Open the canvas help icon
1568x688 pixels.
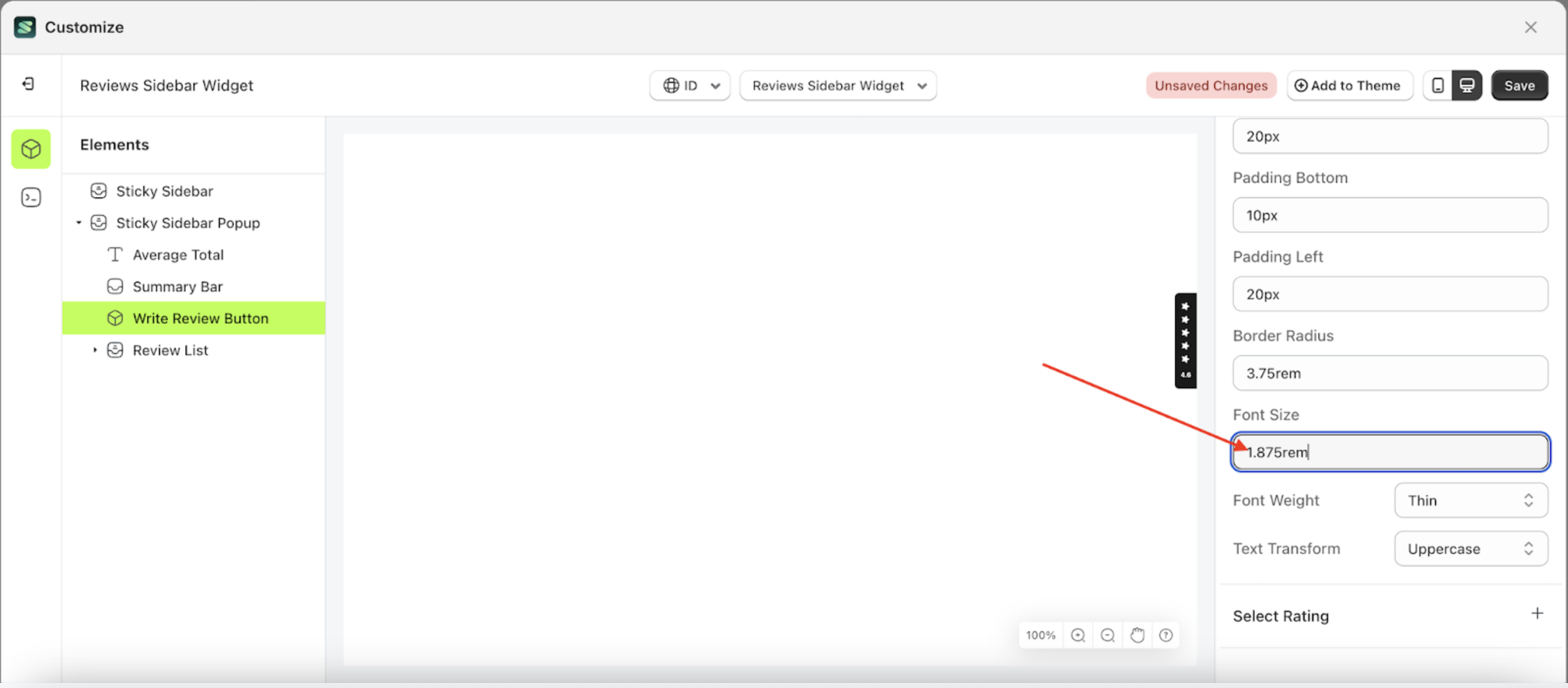[x=1166, y=635]
